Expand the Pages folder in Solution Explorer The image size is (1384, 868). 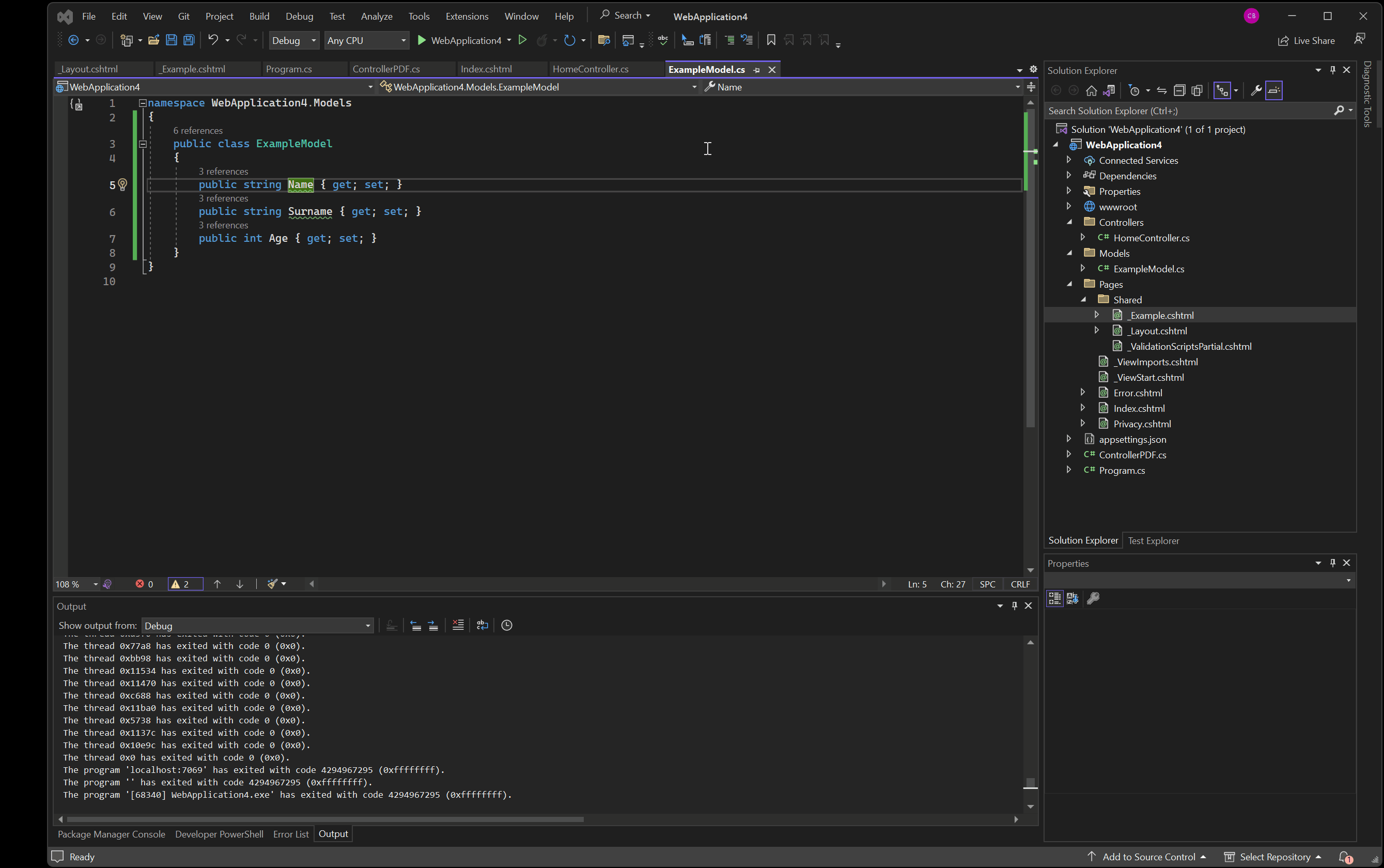tap(1068, 284)
